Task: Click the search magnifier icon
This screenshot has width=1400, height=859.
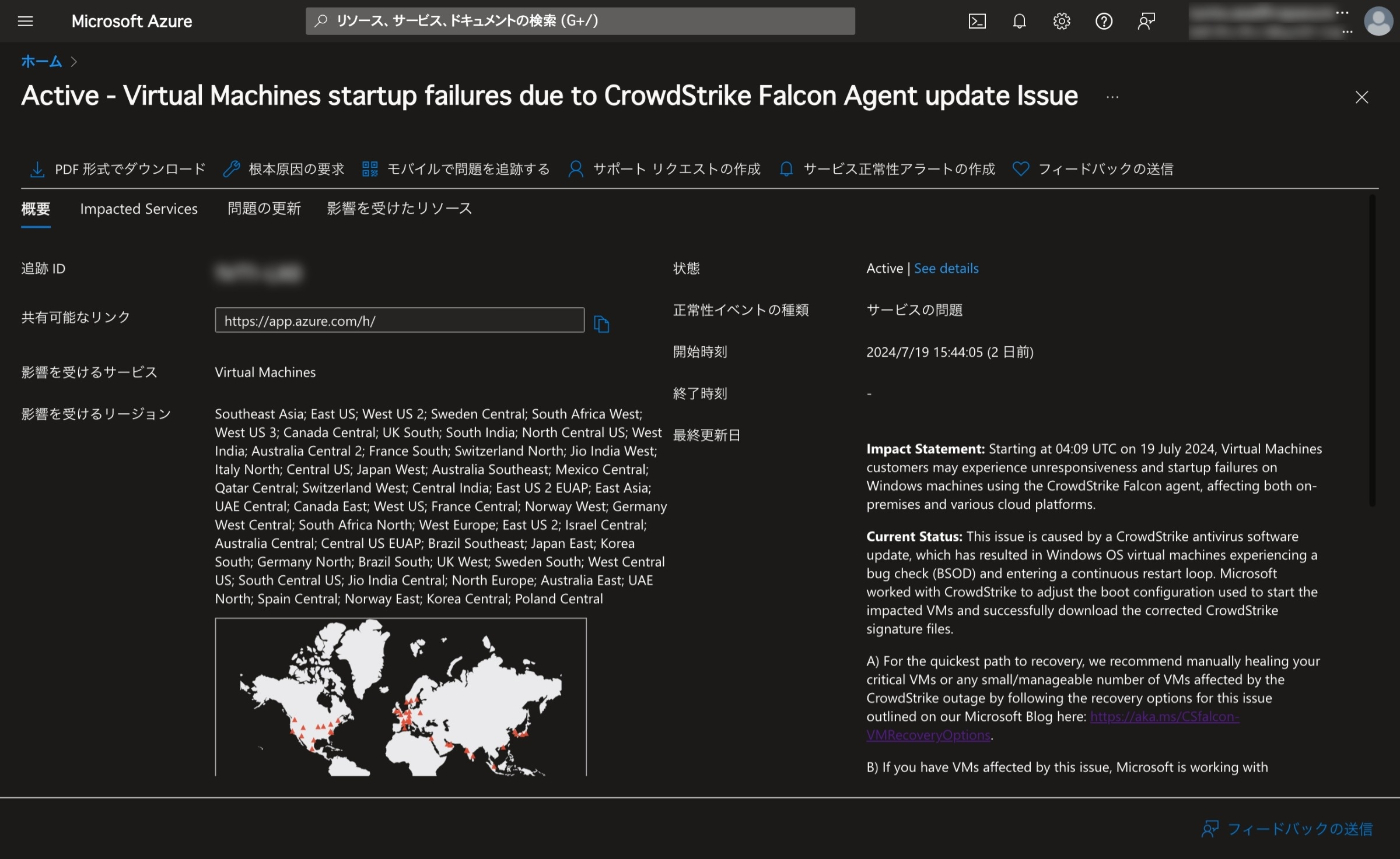Action: 321,21
